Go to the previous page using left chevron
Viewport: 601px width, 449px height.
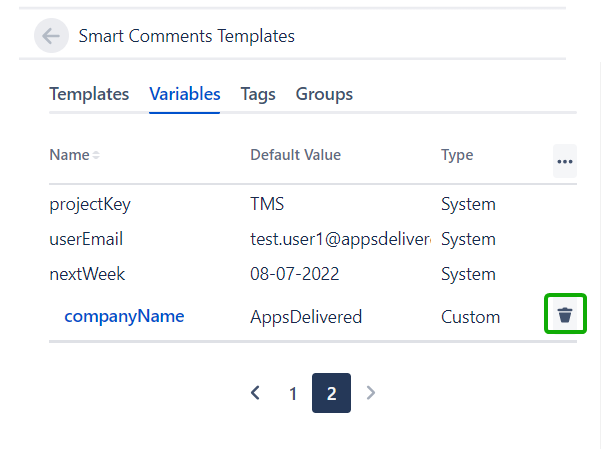(x=255, y=393)
